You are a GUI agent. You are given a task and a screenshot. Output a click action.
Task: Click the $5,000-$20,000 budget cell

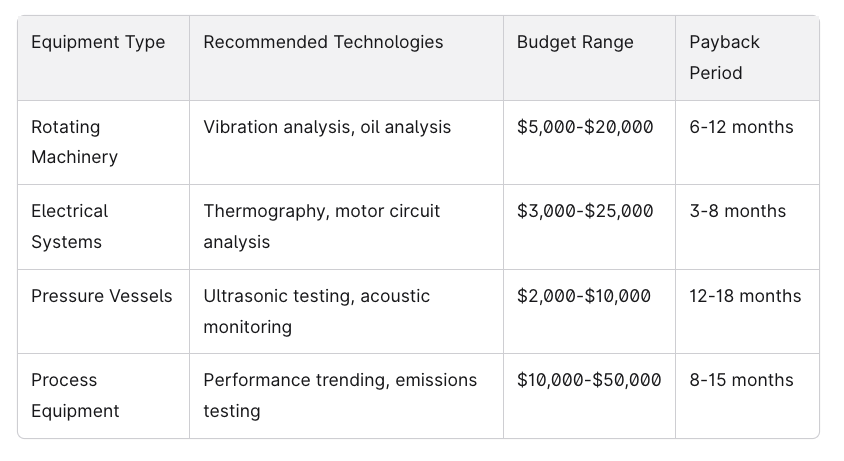click(589, 142)
